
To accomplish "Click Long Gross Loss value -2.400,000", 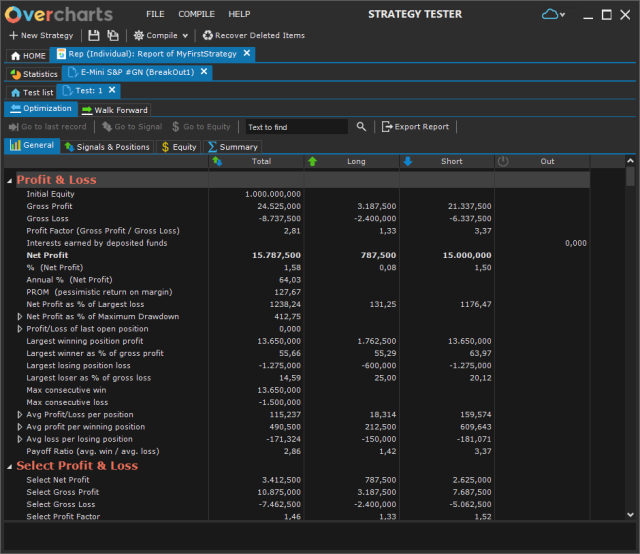I will (375, 218).
